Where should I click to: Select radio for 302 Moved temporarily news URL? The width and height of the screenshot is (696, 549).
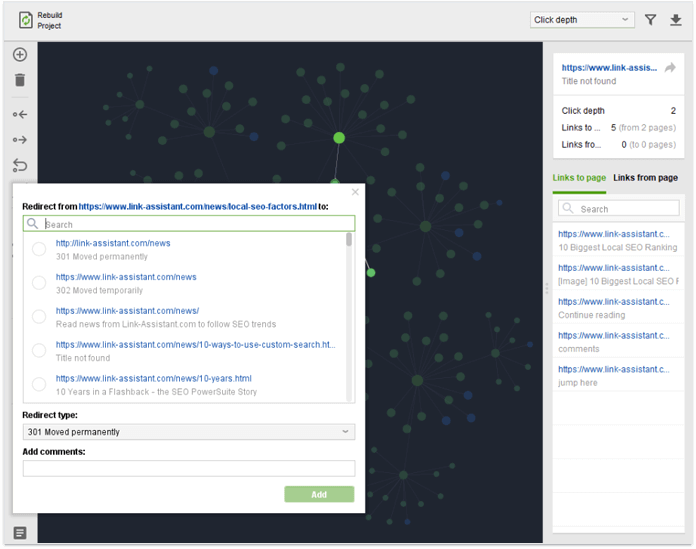39,283
